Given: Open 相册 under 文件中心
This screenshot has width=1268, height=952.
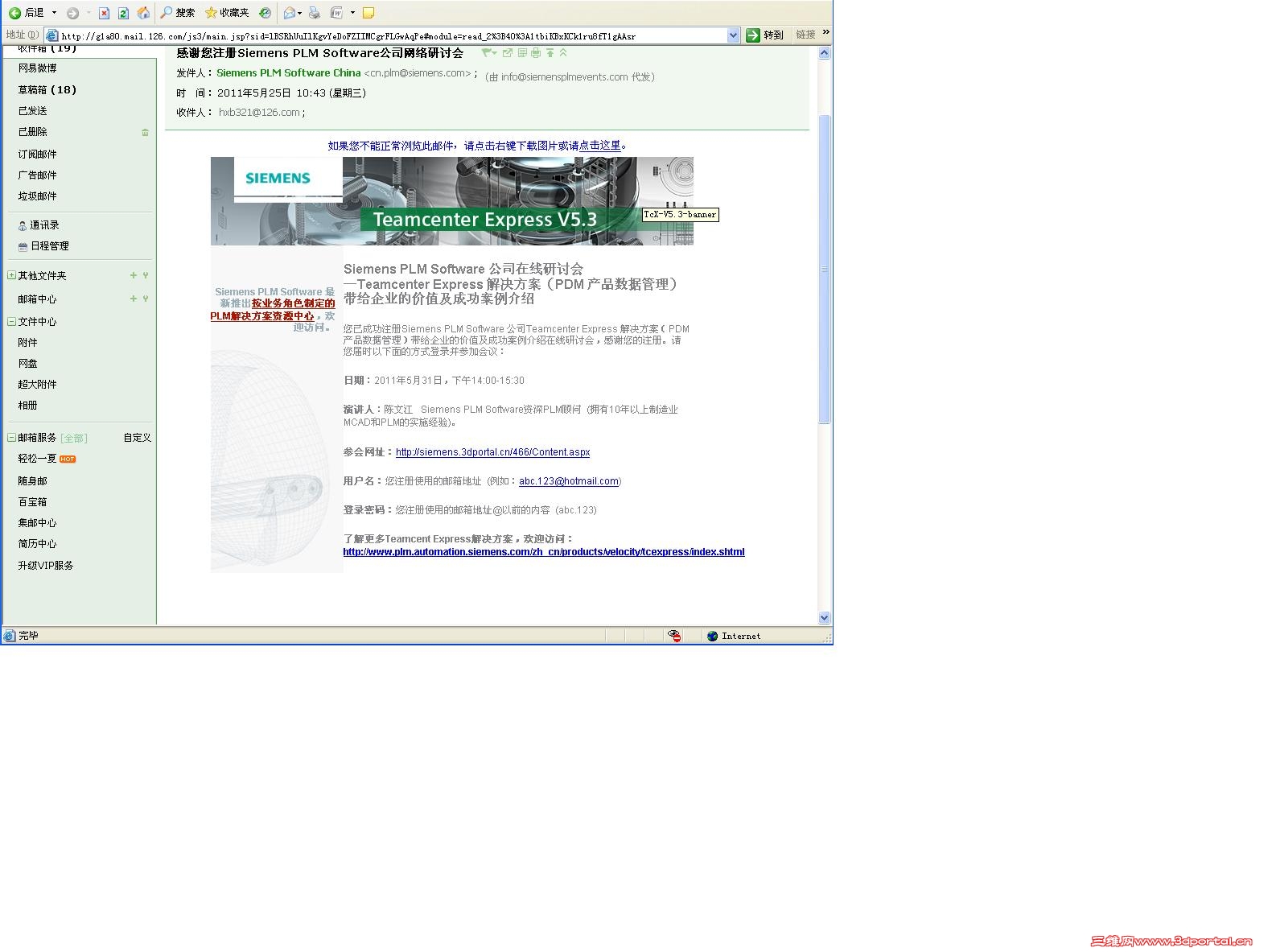Looking at the screenshot, I should 28,406.
